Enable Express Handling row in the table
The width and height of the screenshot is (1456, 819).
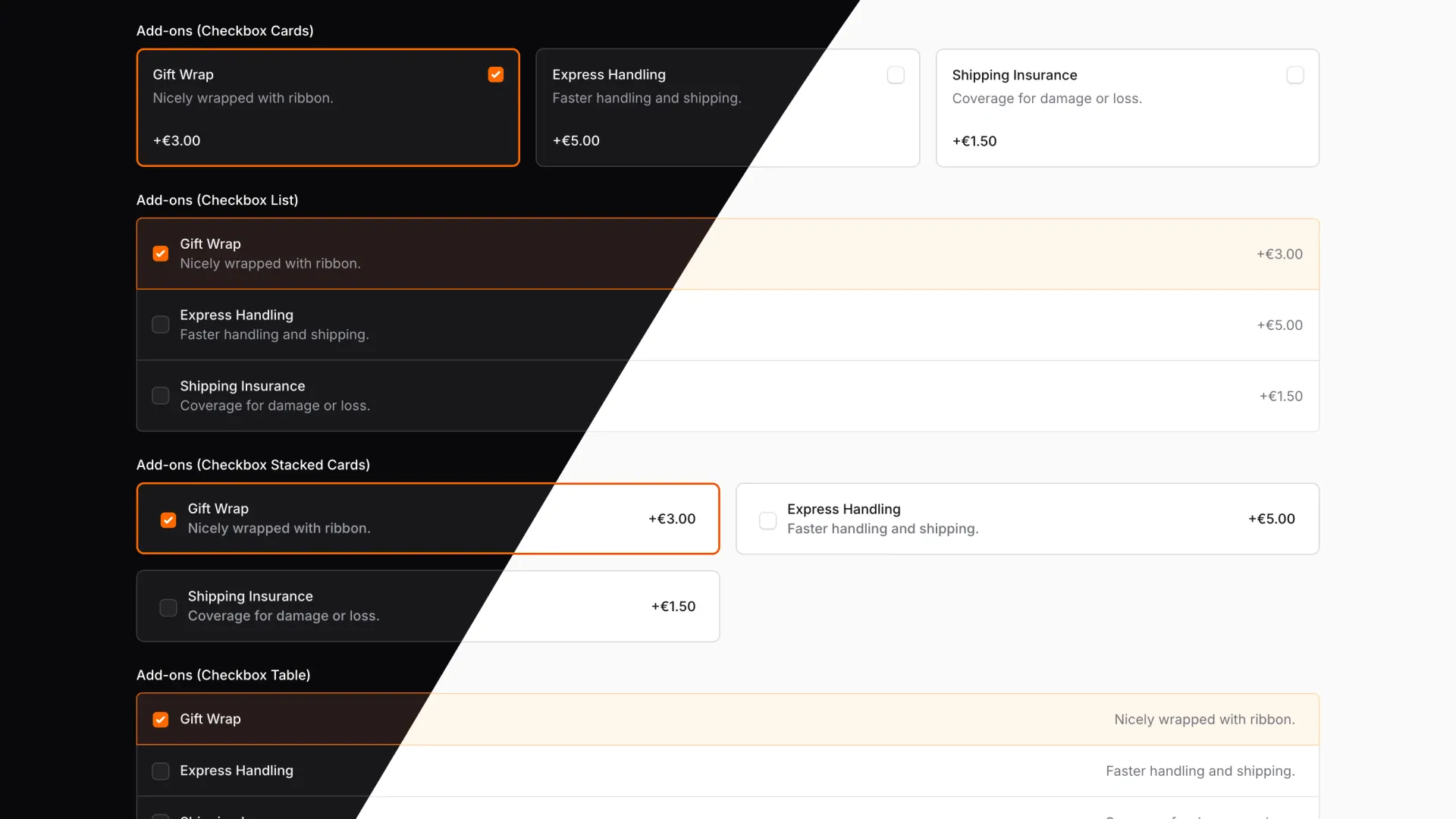(x=160, y=770)
